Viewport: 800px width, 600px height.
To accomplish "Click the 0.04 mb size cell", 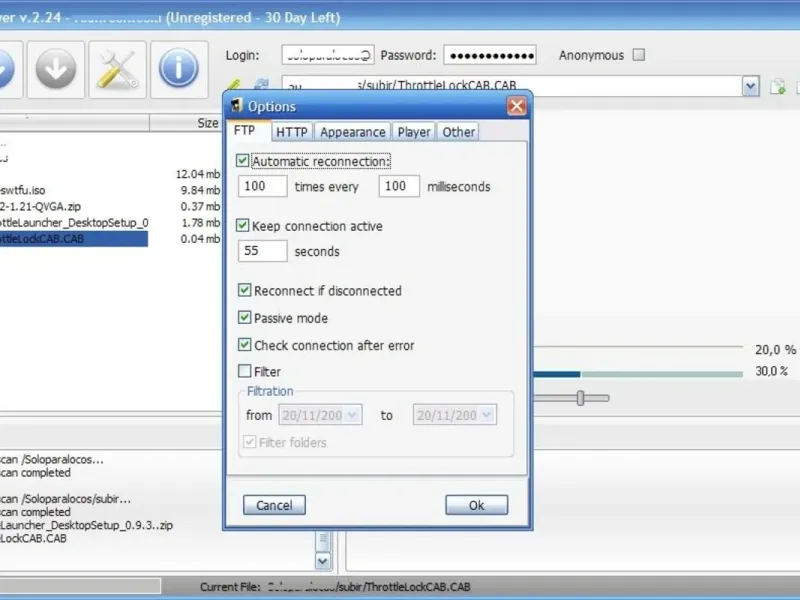I will (200, 239).
